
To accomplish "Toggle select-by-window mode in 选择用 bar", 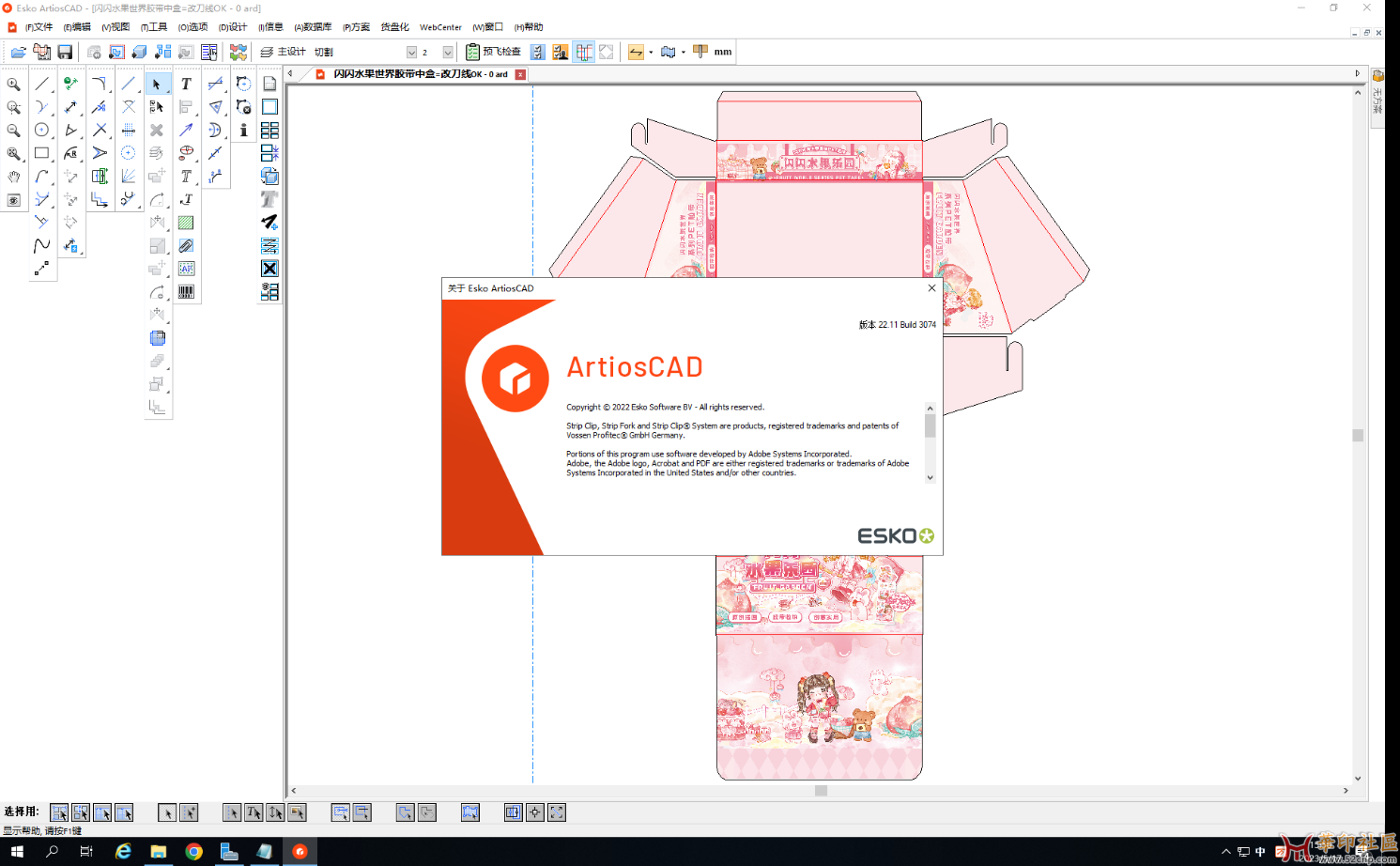I will tap(59, 812).
